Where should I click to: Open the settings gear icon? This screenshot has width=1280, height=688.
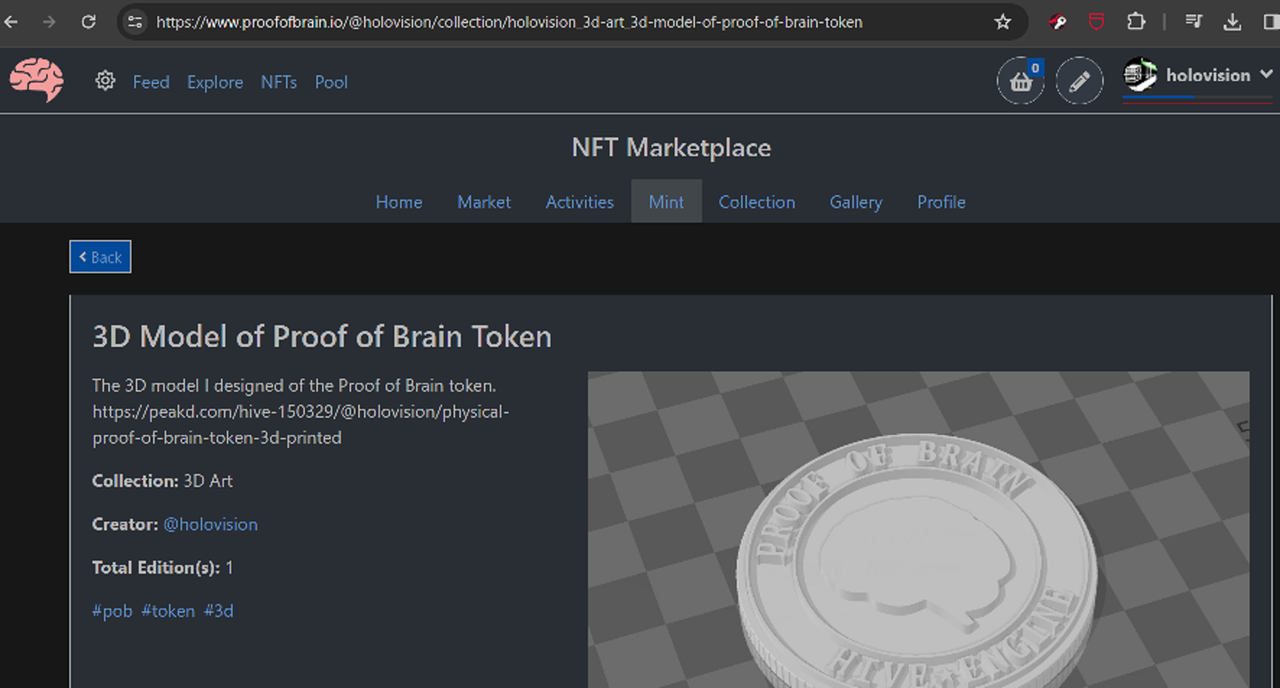(x=105, y=81)
